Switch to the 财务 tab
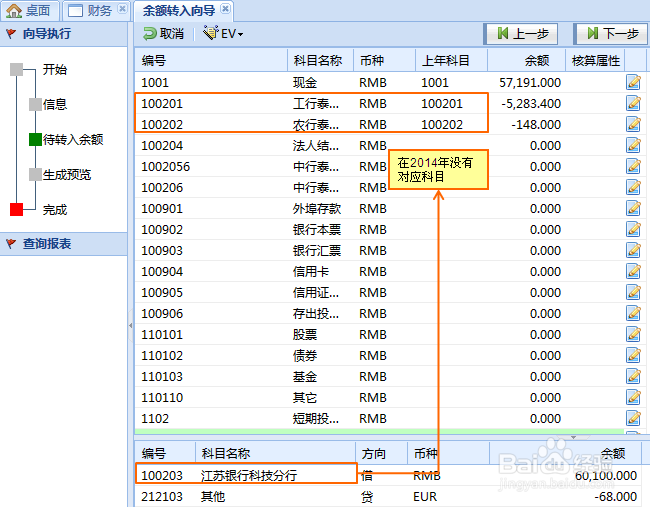The height and width of the screenshot is (507, 650). (97, 11)
